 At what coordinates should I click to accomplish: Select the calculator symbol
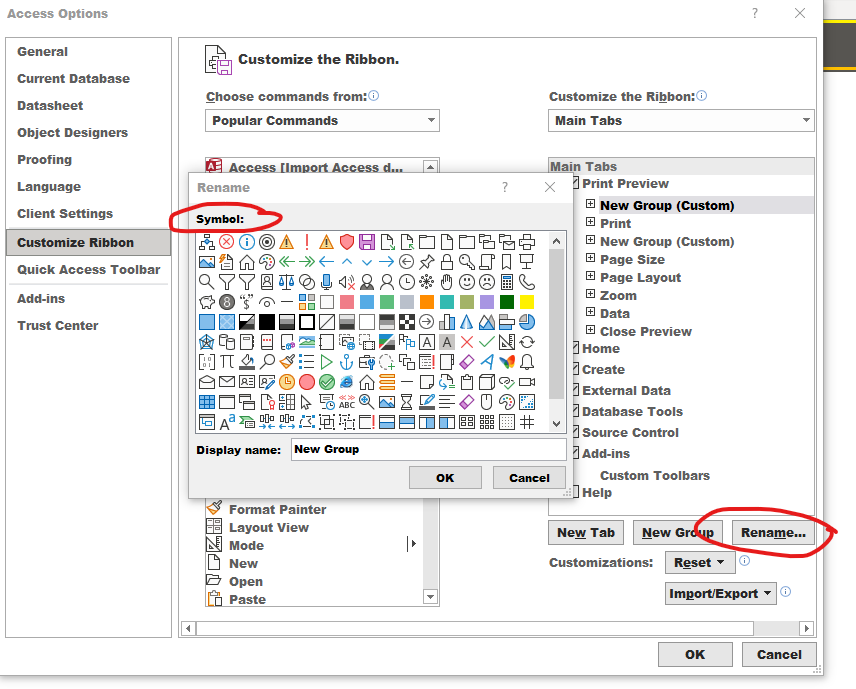tap(507, 282)
